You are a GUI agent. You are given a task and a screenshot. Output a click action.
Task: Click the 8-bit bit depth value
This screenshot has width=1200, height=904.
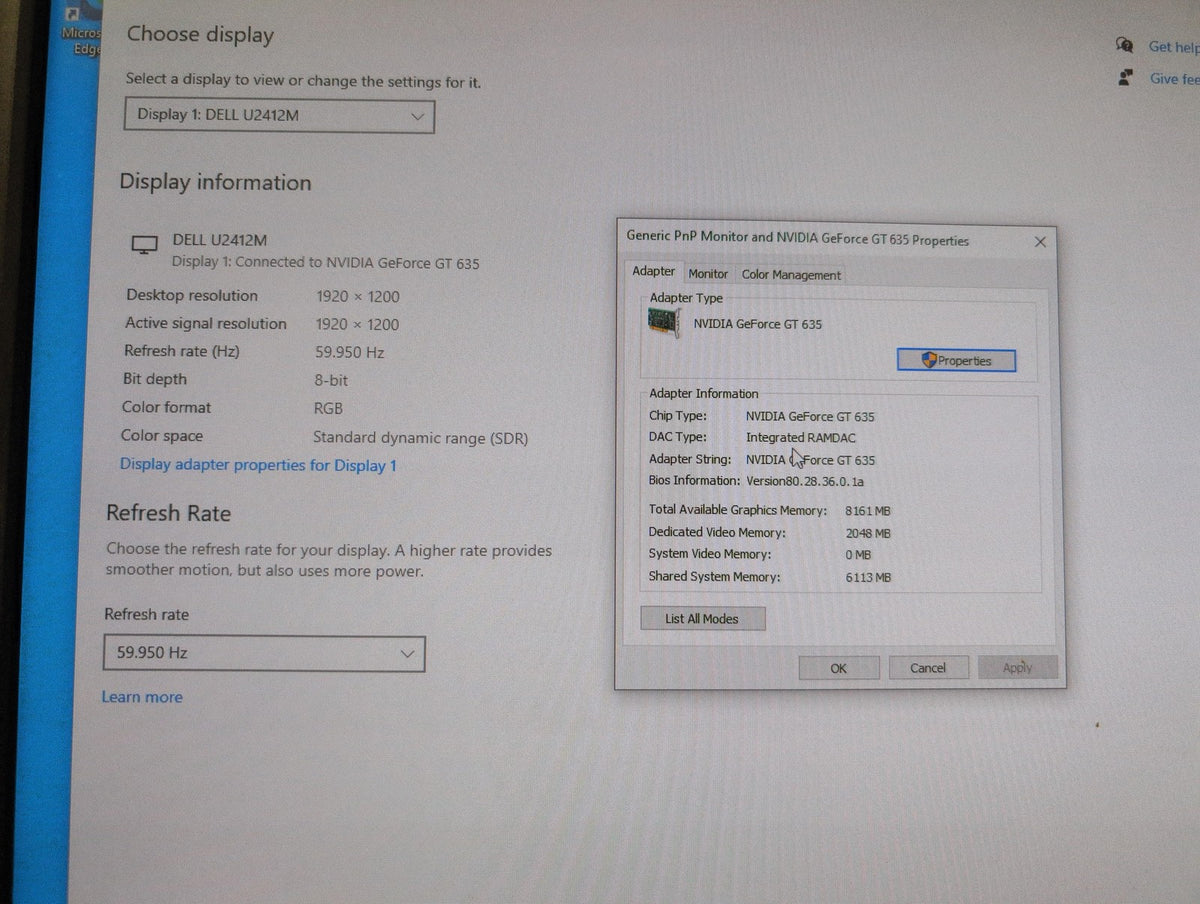[x=331, y=381]
